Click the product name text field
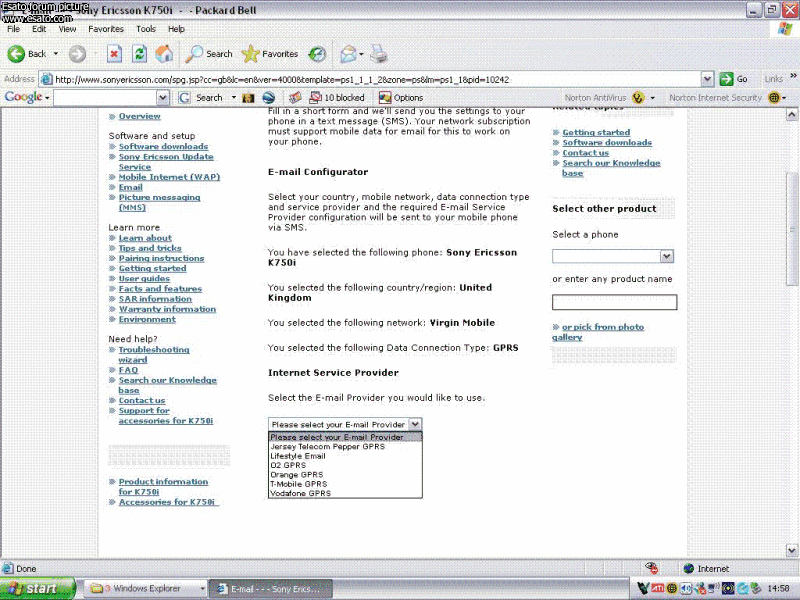The height and width of the screenshot is (600, 800). click(614, 302)
